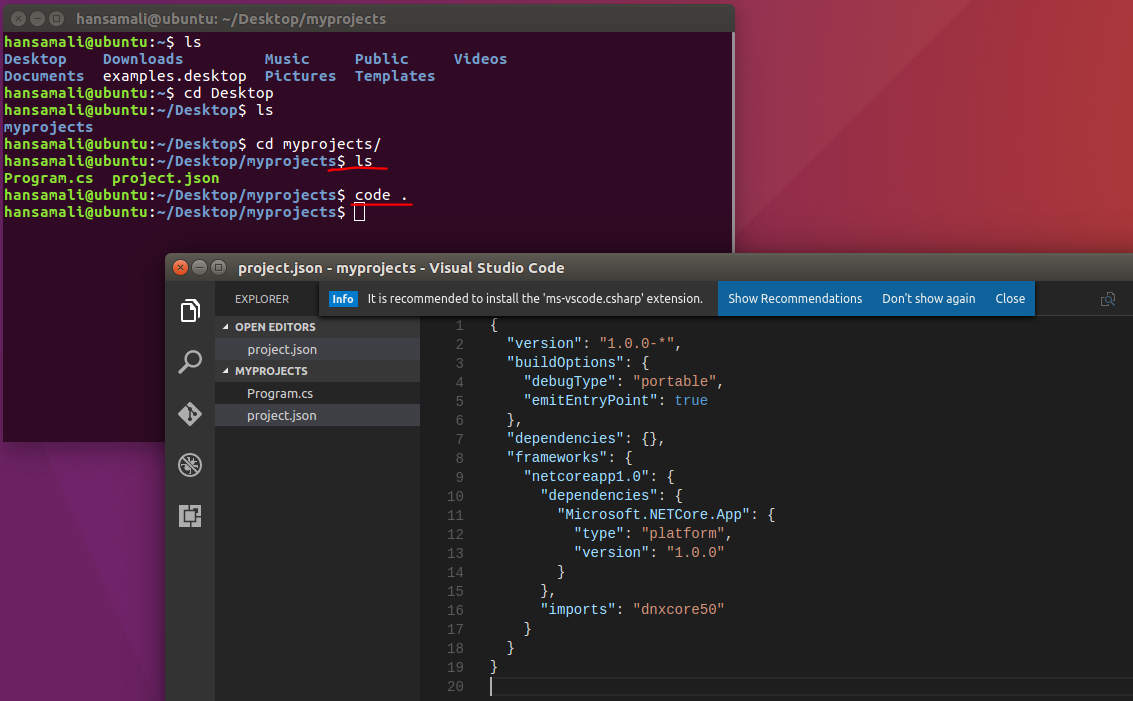1133x701 pixels.
Task: Click "imports" key on line 16
Action: tap(577, 609)
